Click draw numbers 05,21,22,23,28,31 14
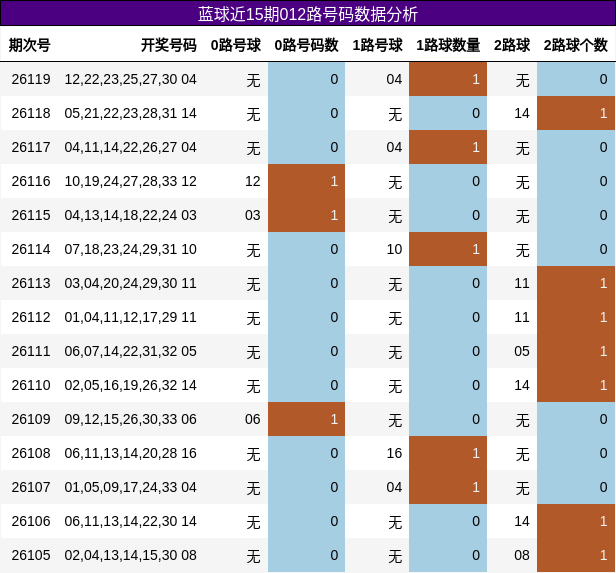616x573 pixels. pyautogui.click(x=130, y=114)
